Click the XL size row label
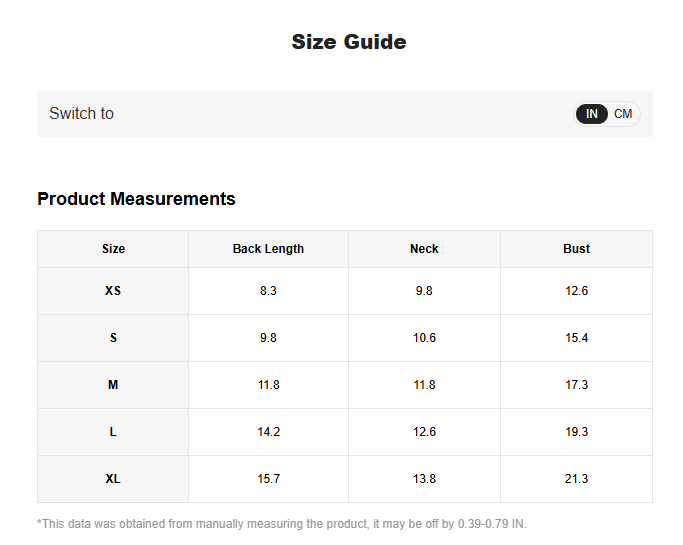This screenshot has height=545, width=683. (x=113, y=479)
